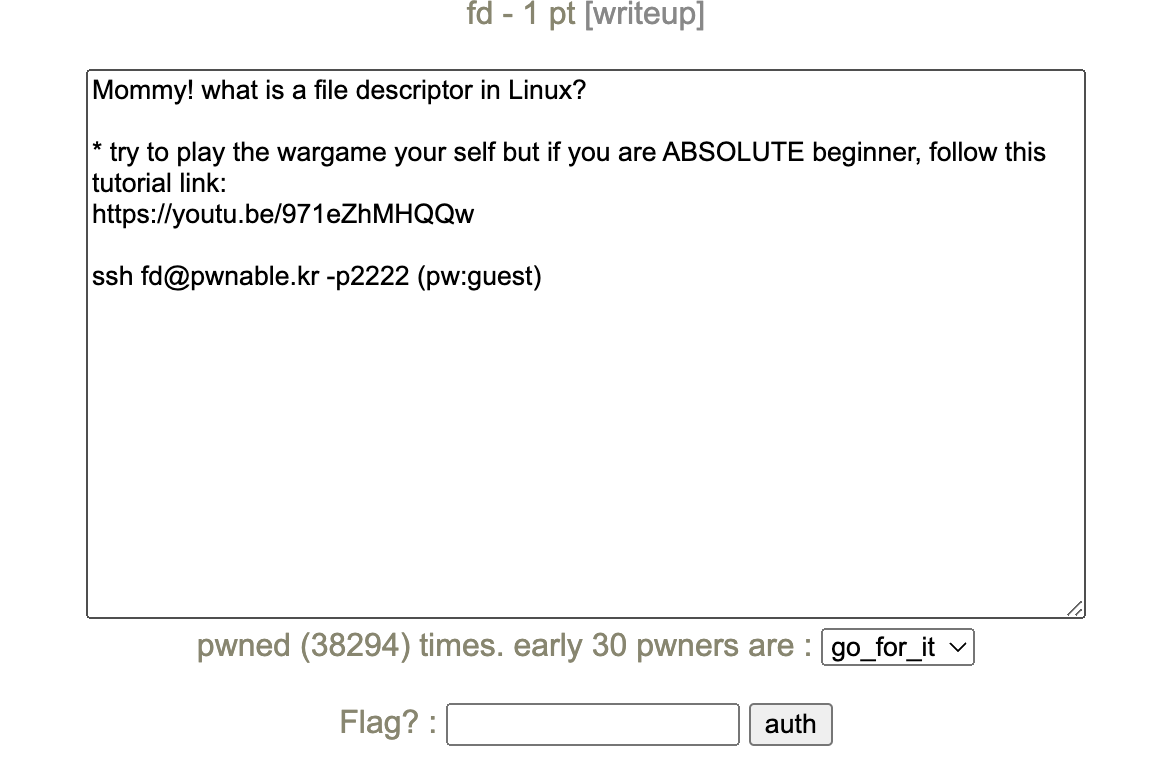Open the [writeup] link in the title
The height and width of the screenshot is (766, 1164).
coord(644,16)
